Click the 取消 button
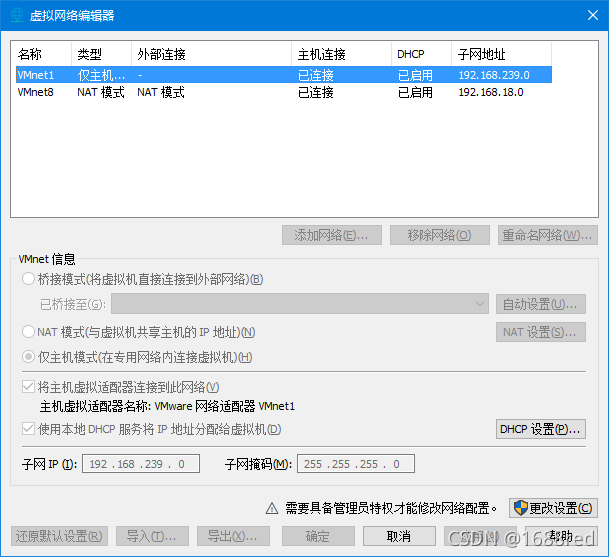 399,536
